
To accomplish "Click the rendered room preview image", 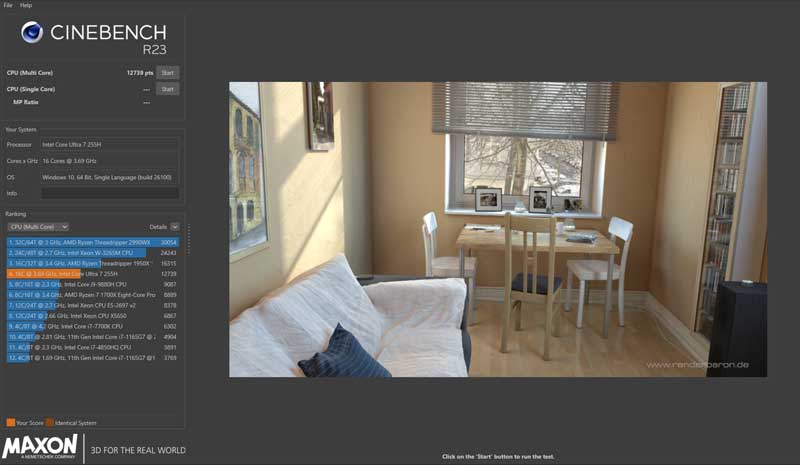I will pos(498,229).
